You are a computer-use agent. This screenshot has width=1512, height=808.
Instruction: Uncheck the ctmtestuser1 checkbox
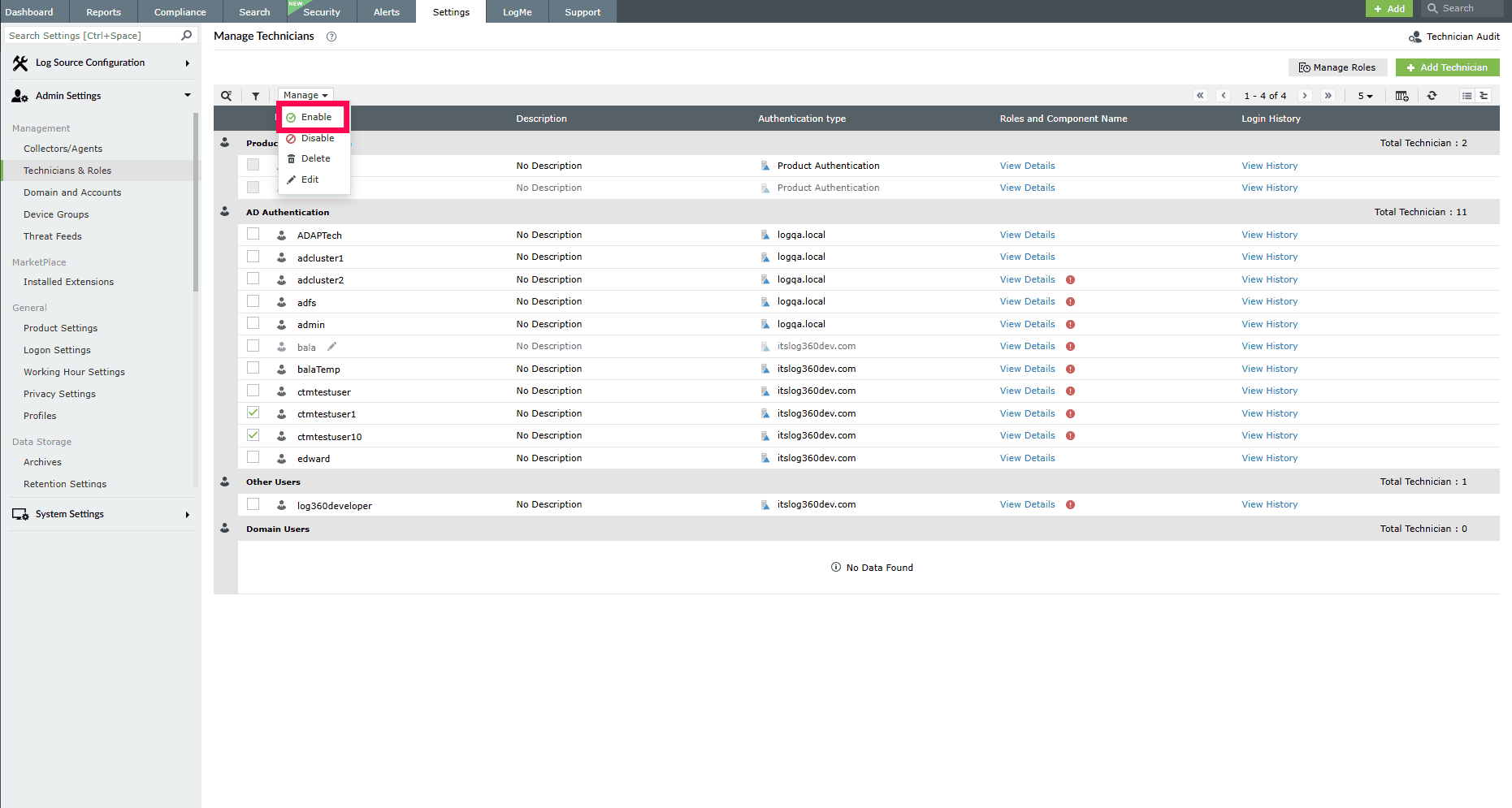(253, 413)
